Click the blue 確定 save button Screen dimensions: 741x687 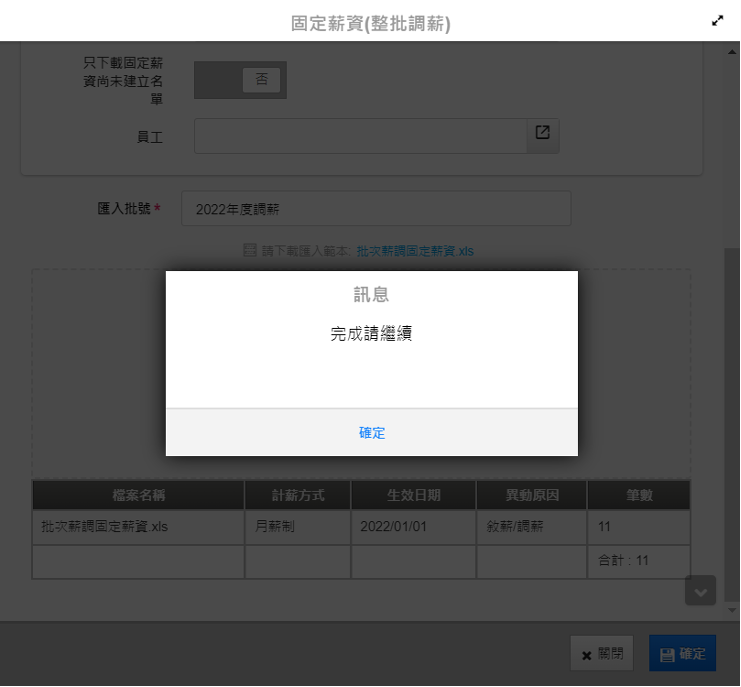(x=682, y=653)
